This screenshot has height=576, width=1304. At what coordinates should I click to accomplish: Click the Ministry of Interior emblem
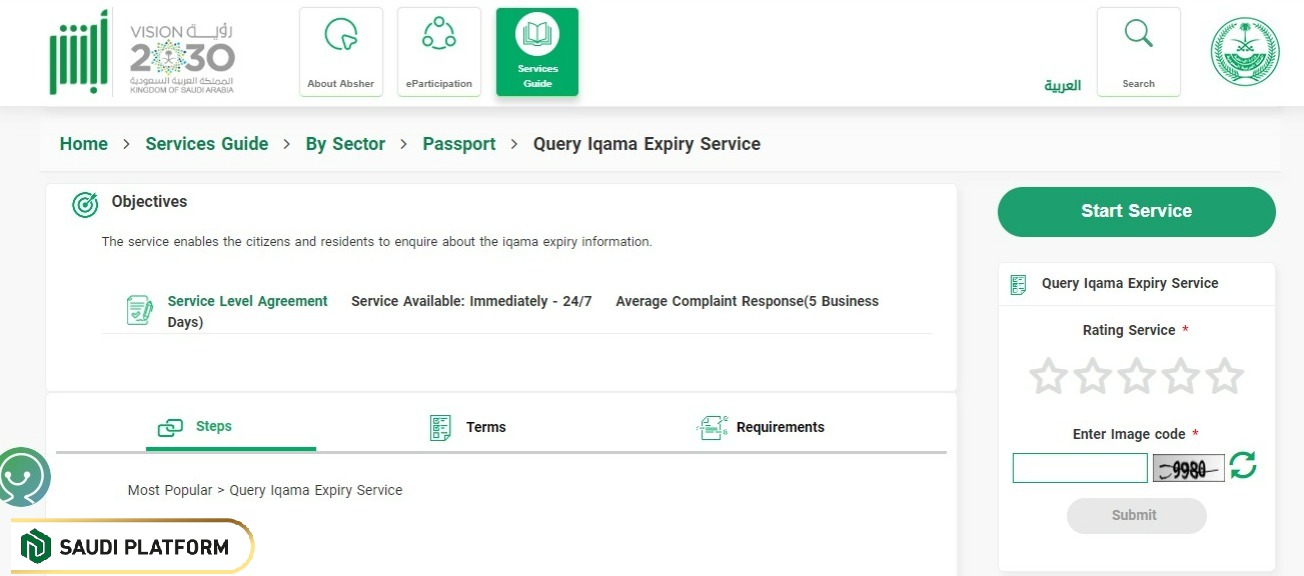[x=1244, y=50]
